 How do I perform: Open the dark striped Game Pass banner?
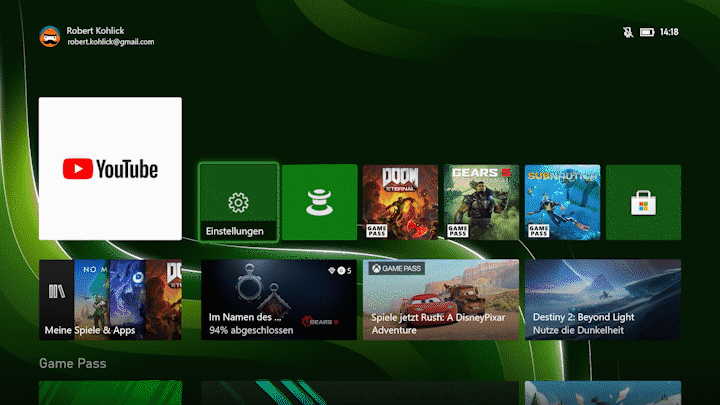tap(360, 393)
